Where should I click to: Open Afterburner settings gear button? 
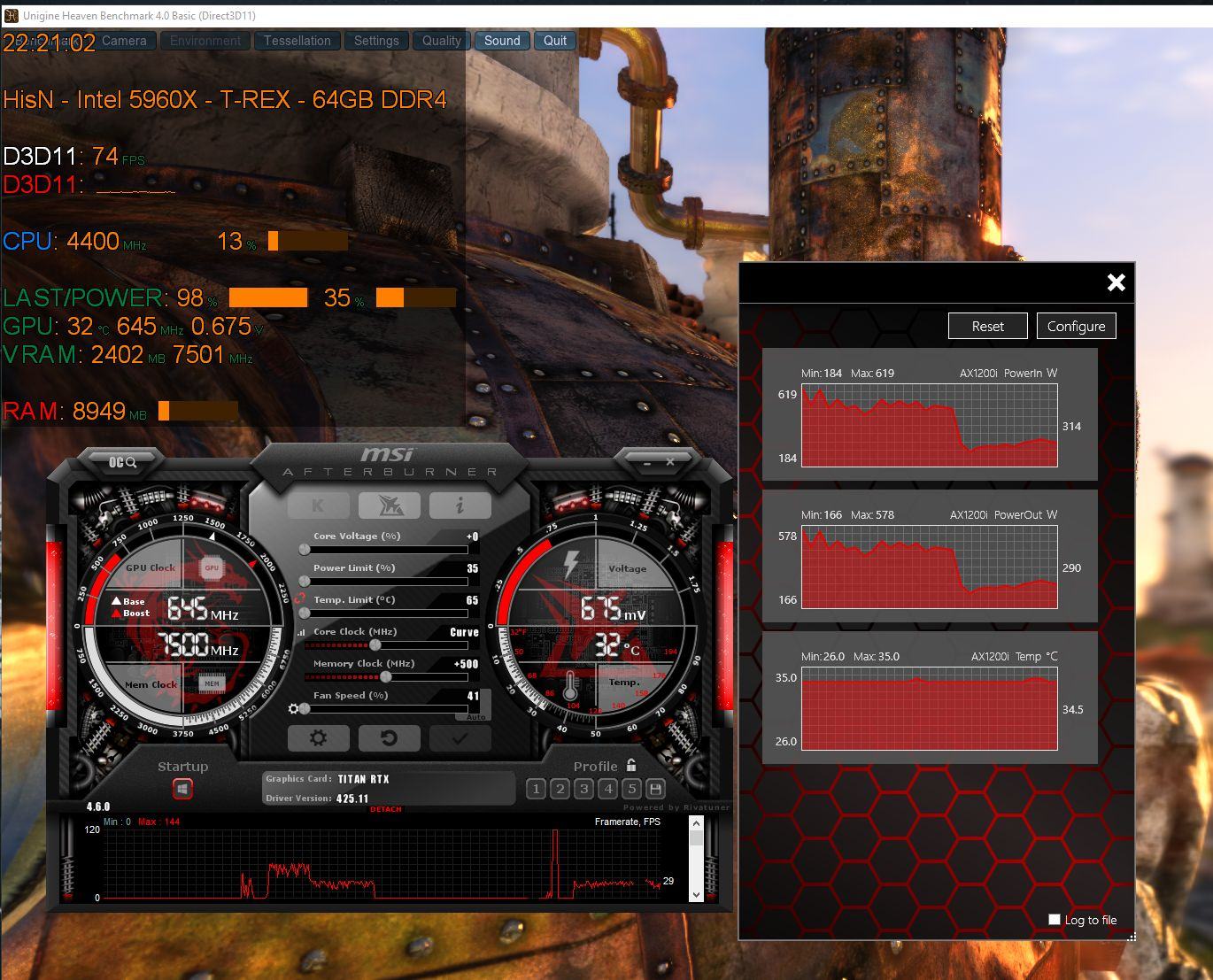[318, 738]
